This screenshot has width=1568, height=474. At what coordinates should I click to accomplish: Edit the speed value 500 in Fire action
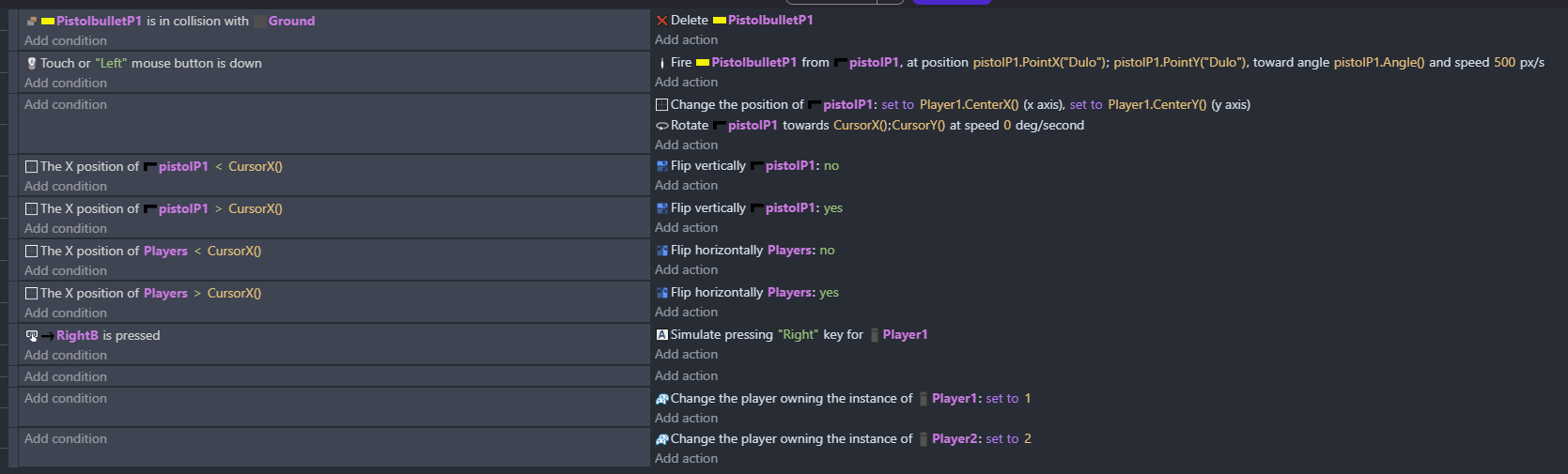1504,63
